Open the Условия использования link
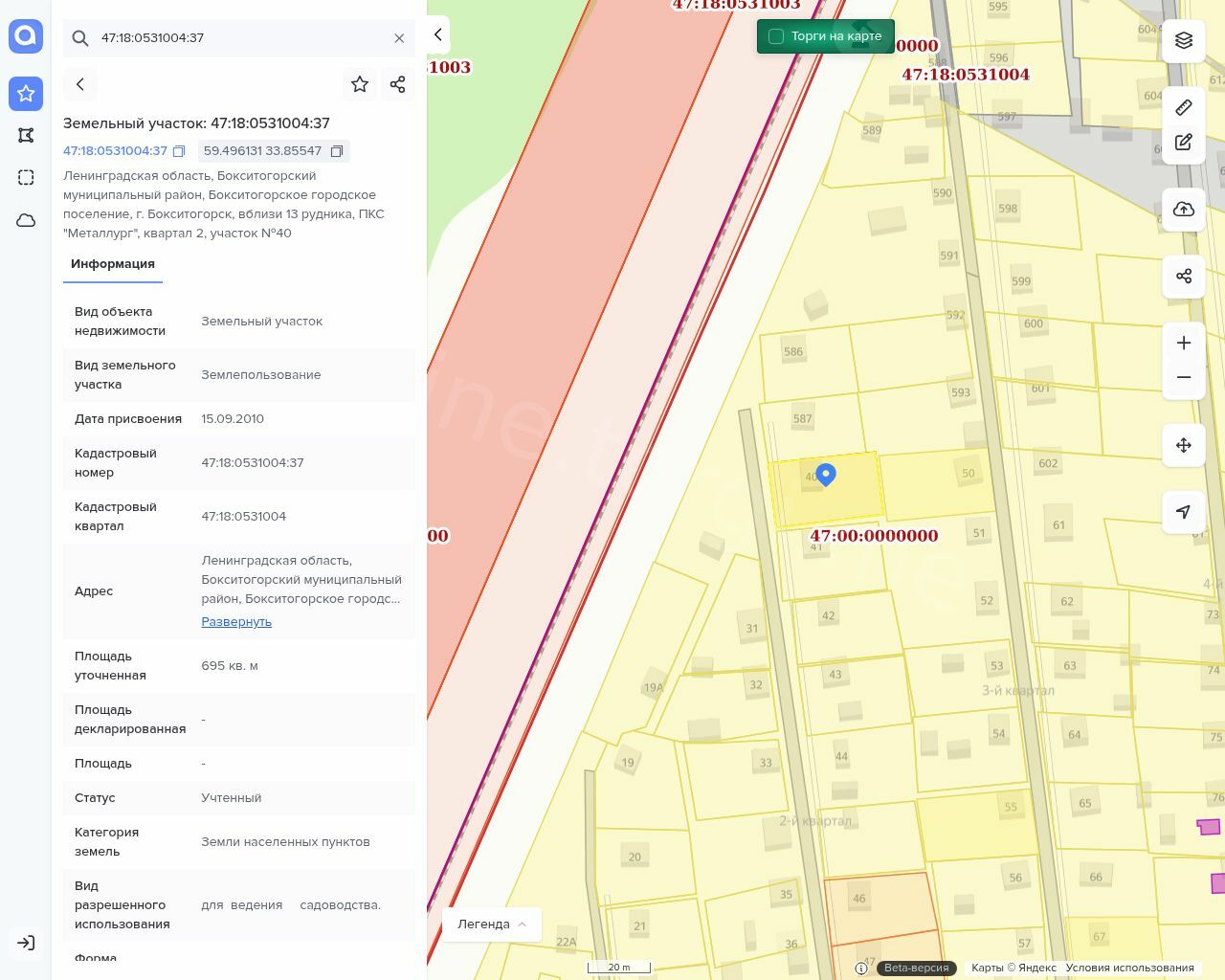1225x980 pixels. tap(1129, 968)
